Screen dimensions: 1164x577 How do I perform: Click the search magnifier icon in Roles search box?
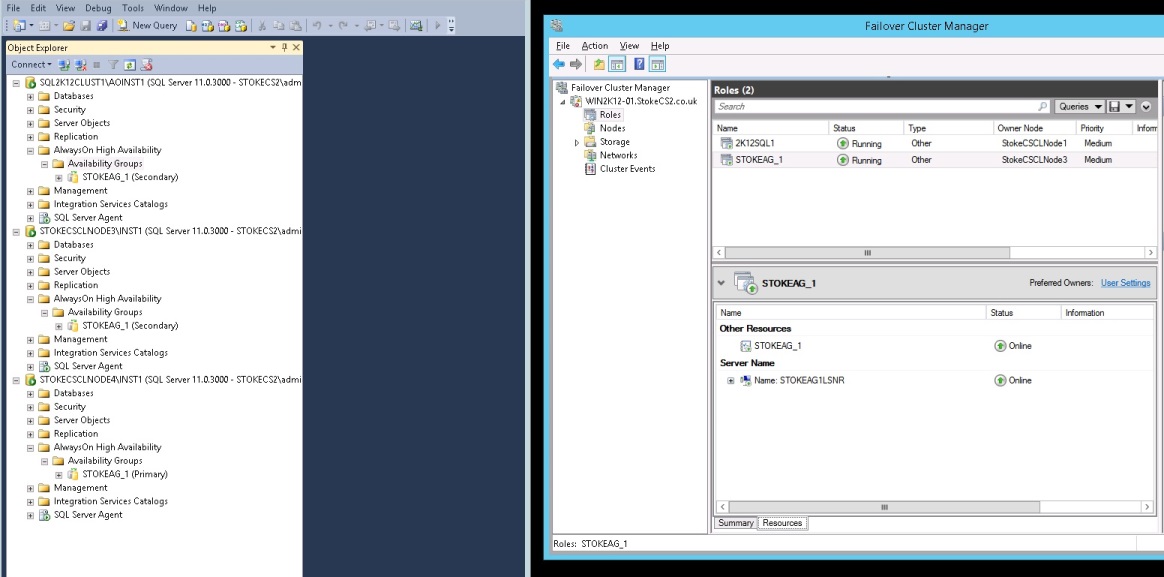point(1042,106)
